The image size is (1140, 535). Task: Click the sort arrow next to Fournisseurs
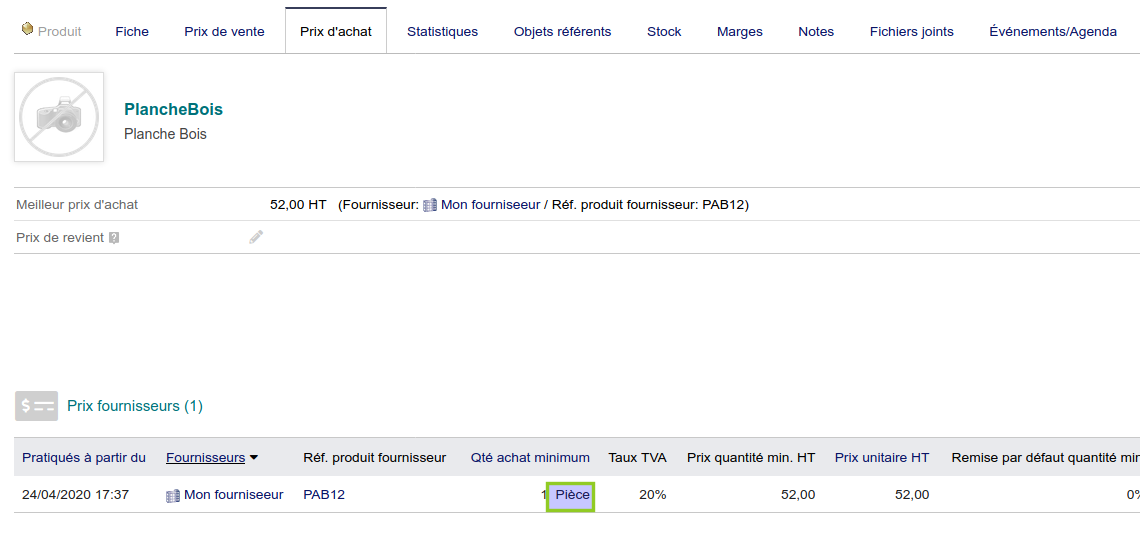[x=254, y=458]
